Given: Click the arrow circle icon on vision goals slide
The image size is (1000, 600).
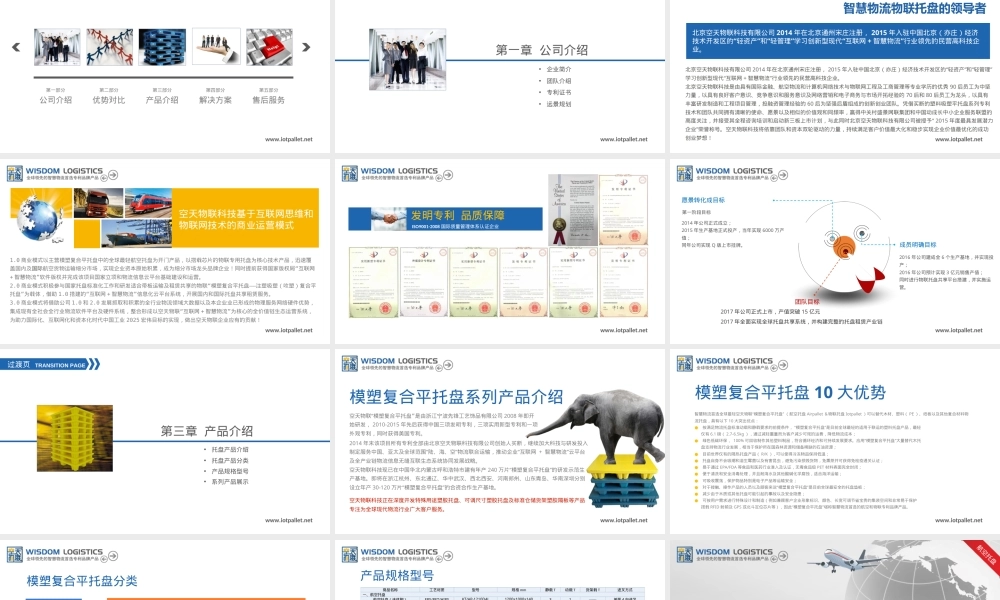Looking at the screenshot, I should coord(783,175).
